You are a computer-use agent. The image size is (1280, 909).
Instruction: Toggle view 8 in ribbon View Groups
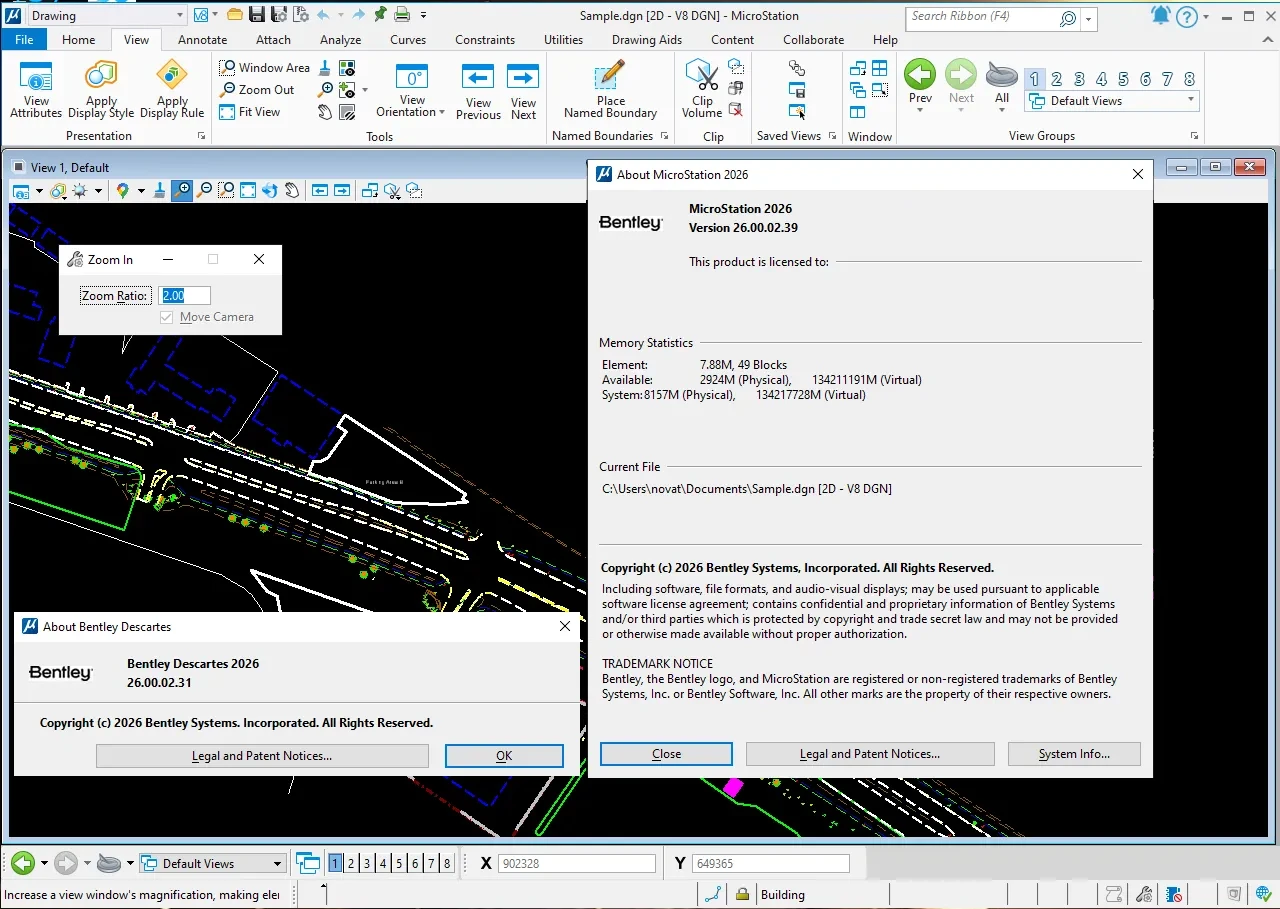[1189, 79]
